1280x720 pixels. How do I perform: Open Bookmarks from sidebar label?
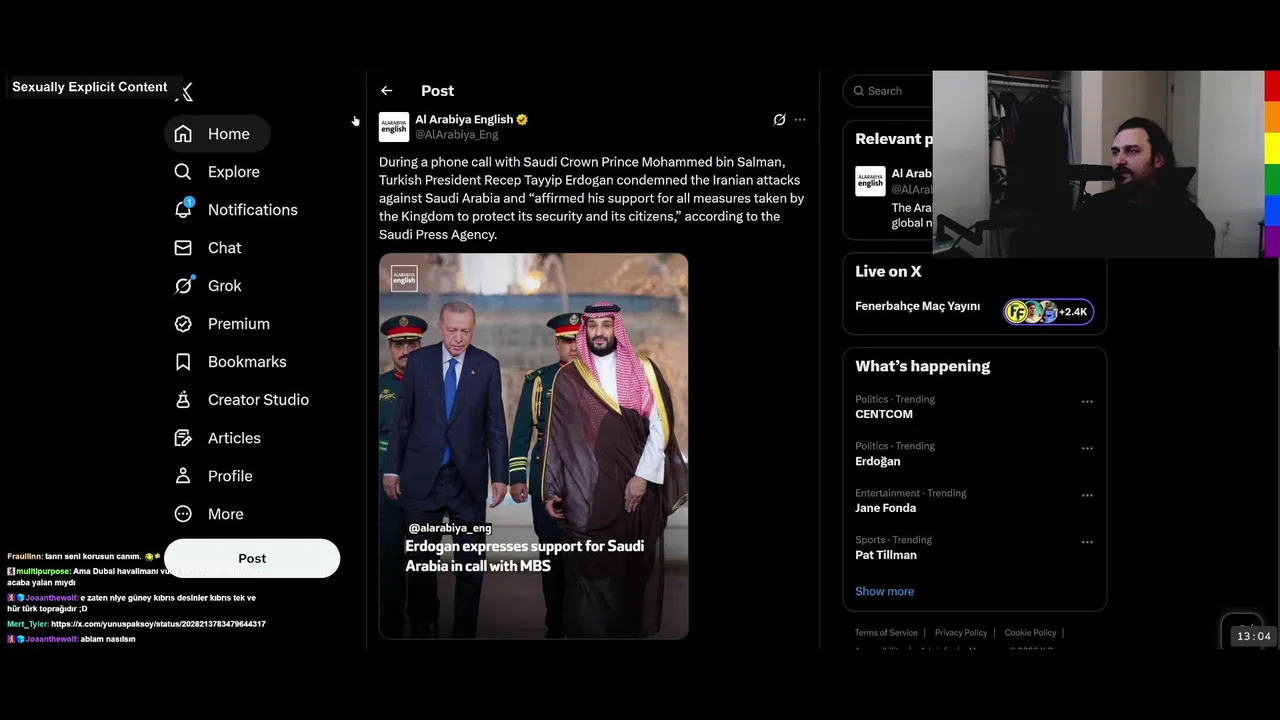click(x=247, y=362)
